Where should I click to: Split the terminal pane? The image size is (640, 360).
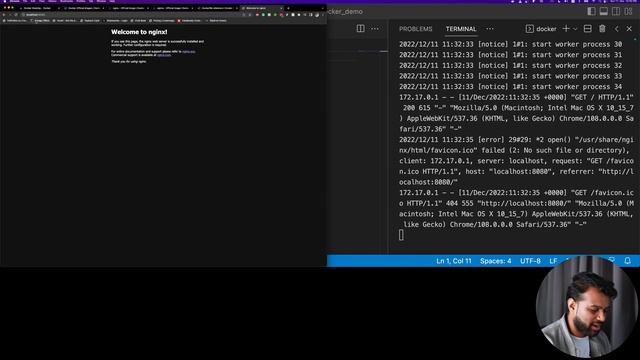pos(588,29)
